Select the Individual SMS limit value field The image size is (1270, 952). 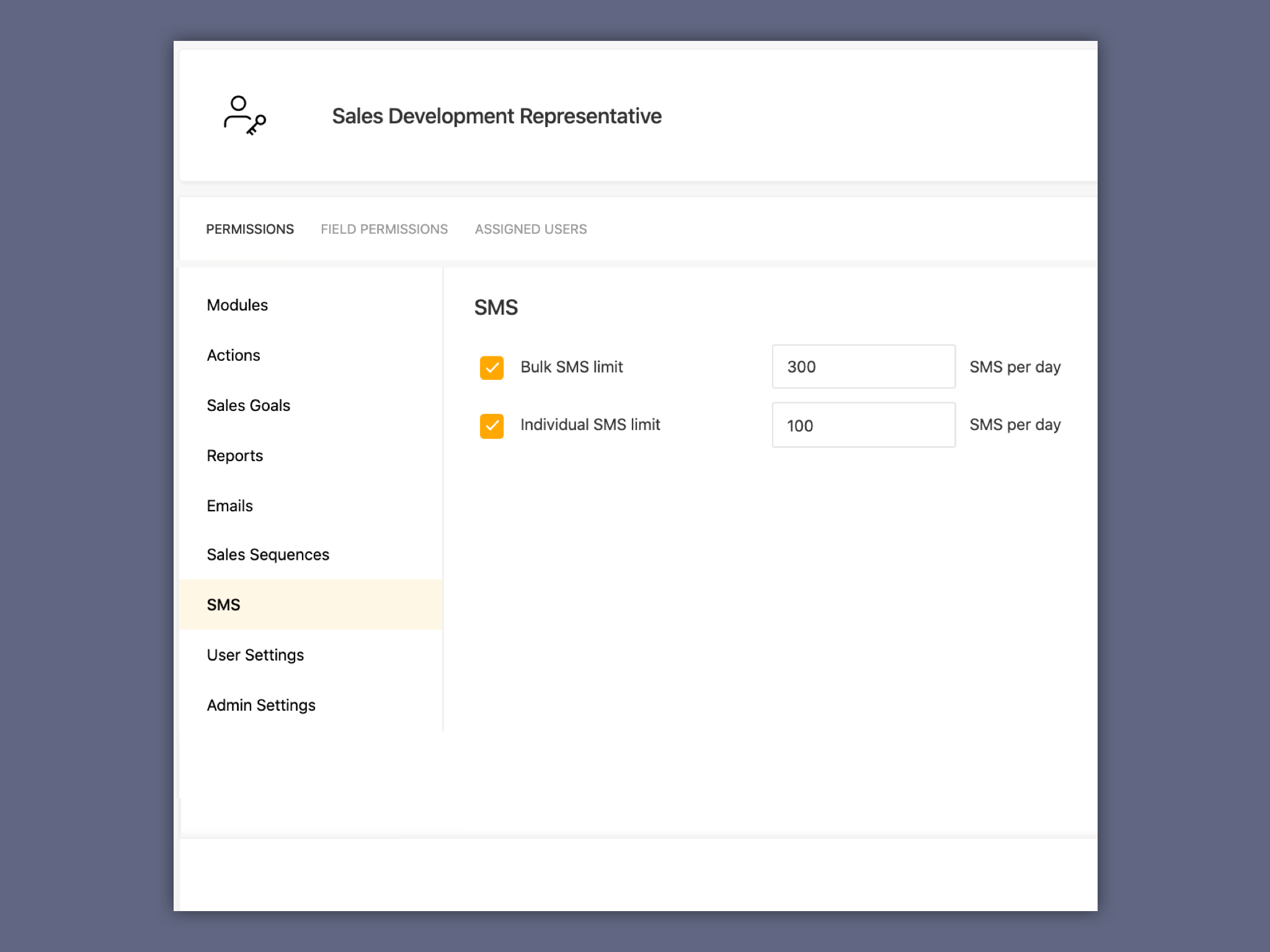point(863,425)
